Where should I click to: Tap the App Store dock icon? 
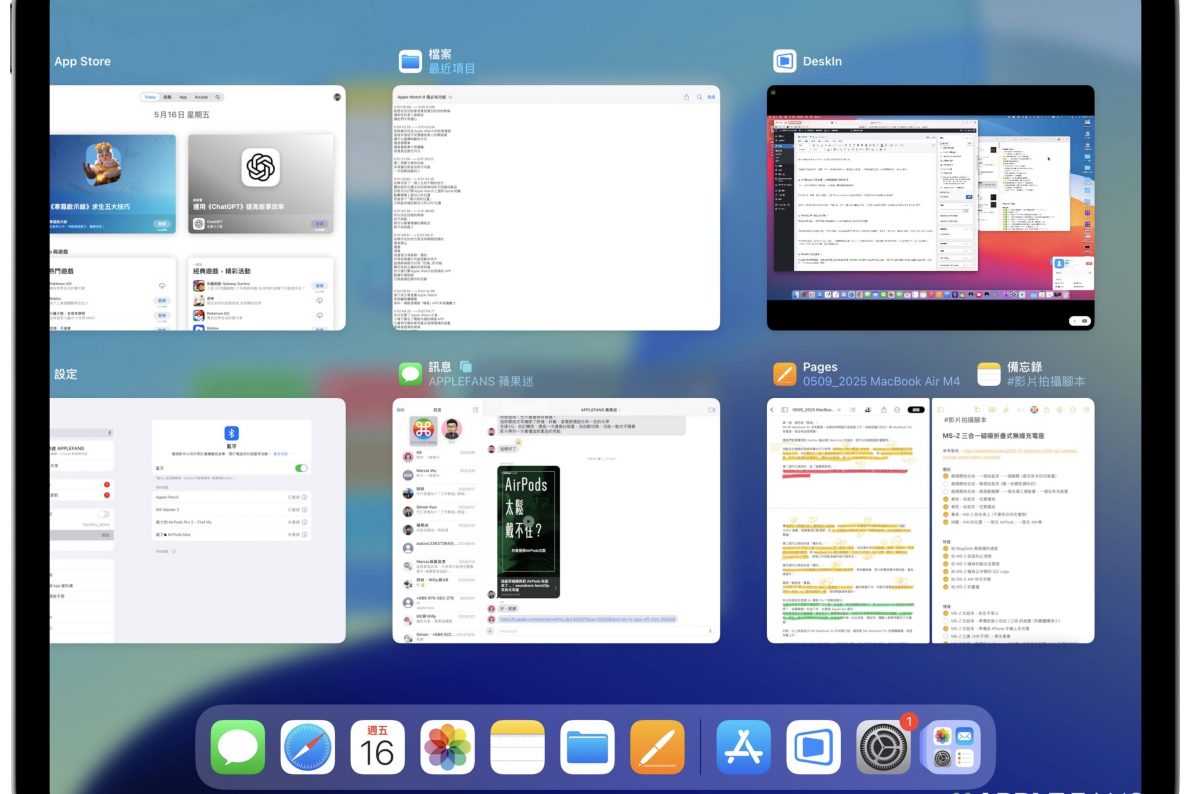point(743,747)
